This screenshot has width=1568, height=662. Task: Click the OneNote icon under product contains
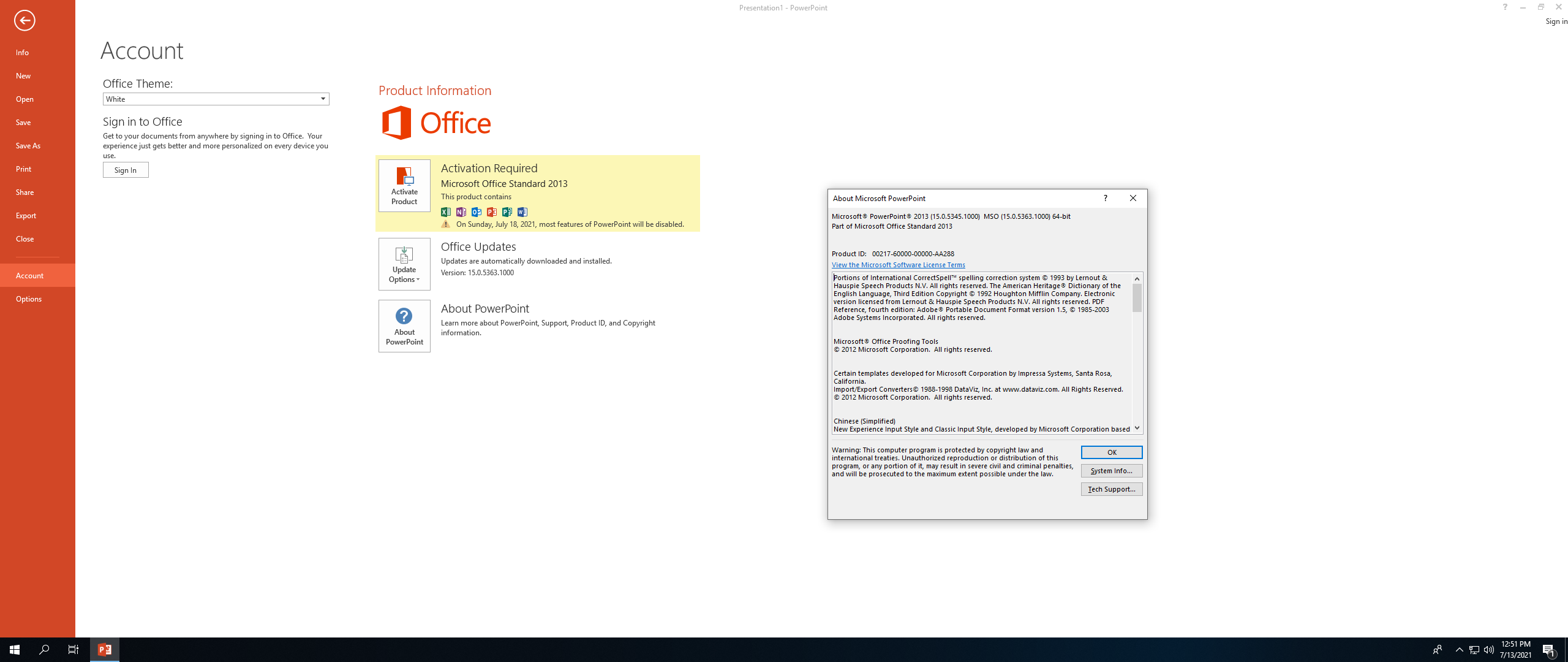pyautogui.click(x=461, y=212)
